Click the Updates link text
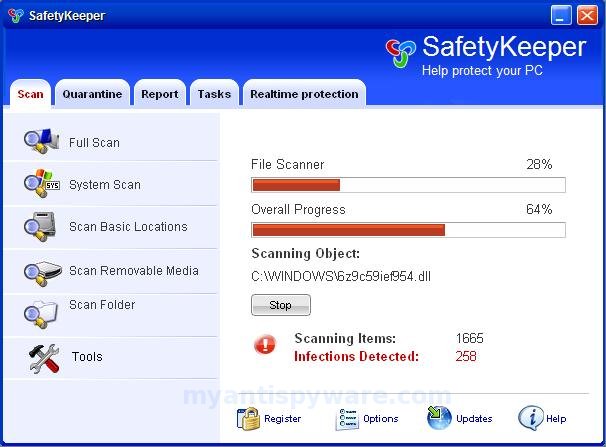Image resolution: width=606 pixels, height=447 pixels. pyautogui.click(x=474, y=419)
